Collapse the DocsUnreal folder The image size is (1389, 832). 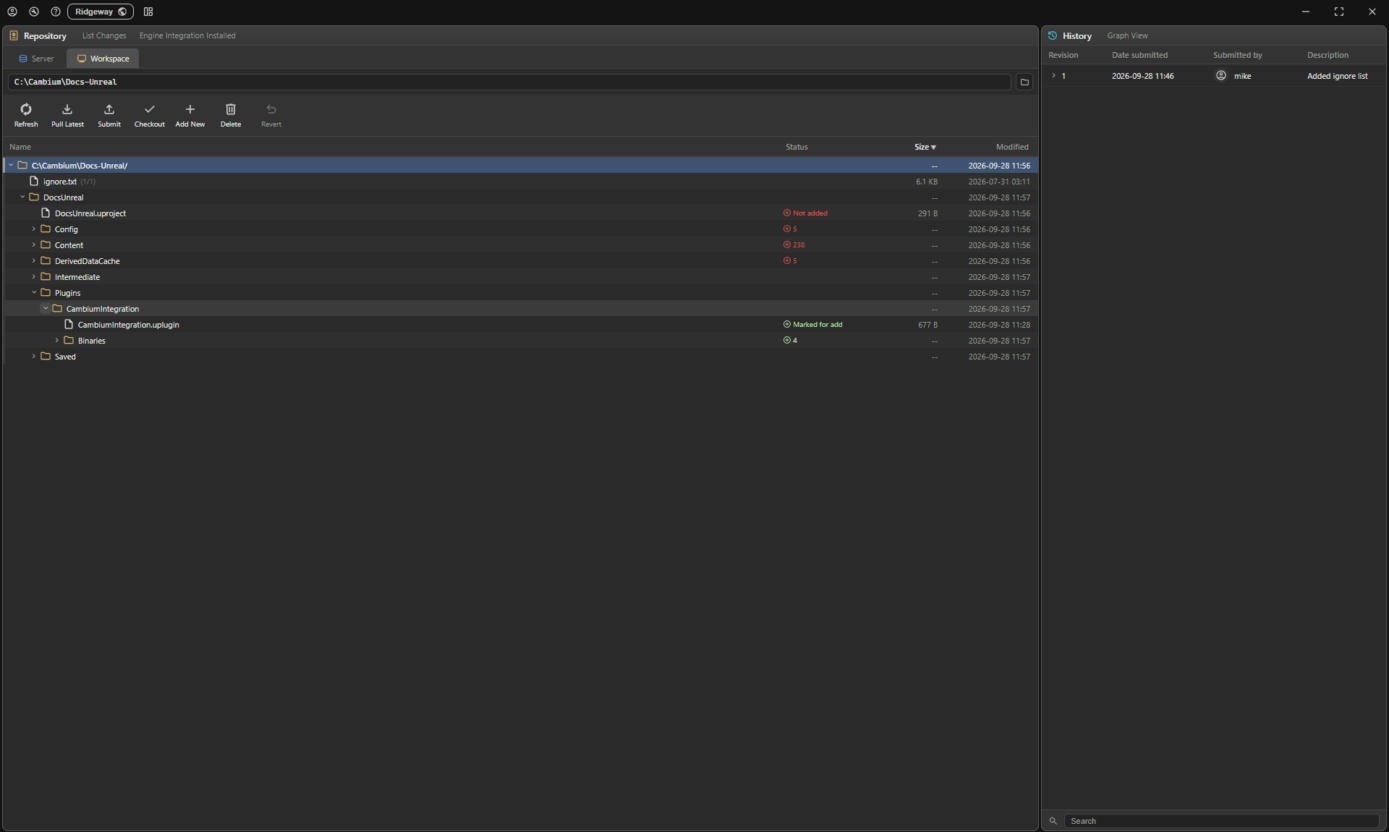click(23, 197)
